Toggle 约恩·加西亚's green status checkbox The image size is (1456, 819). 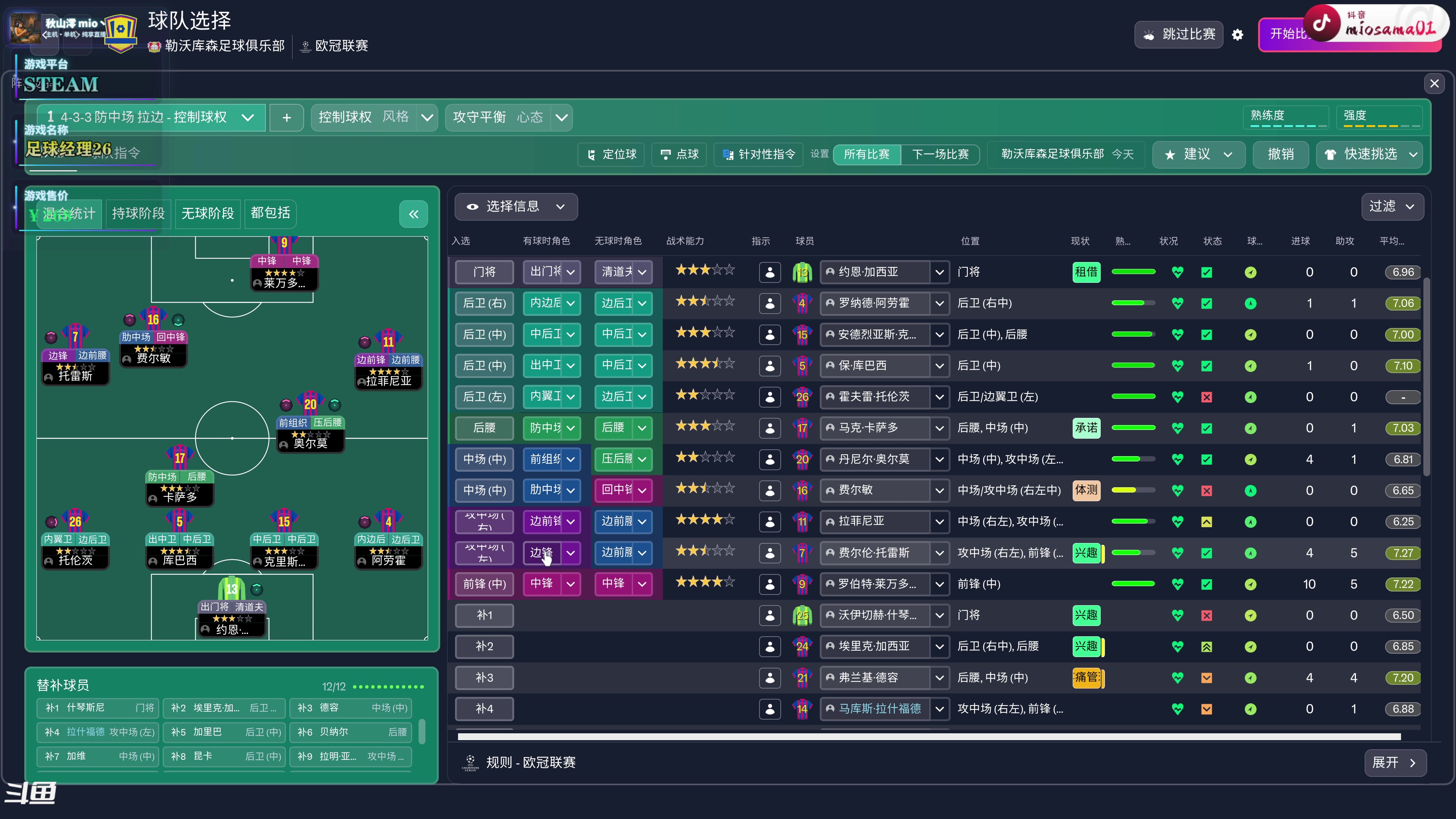point(1207,272)
